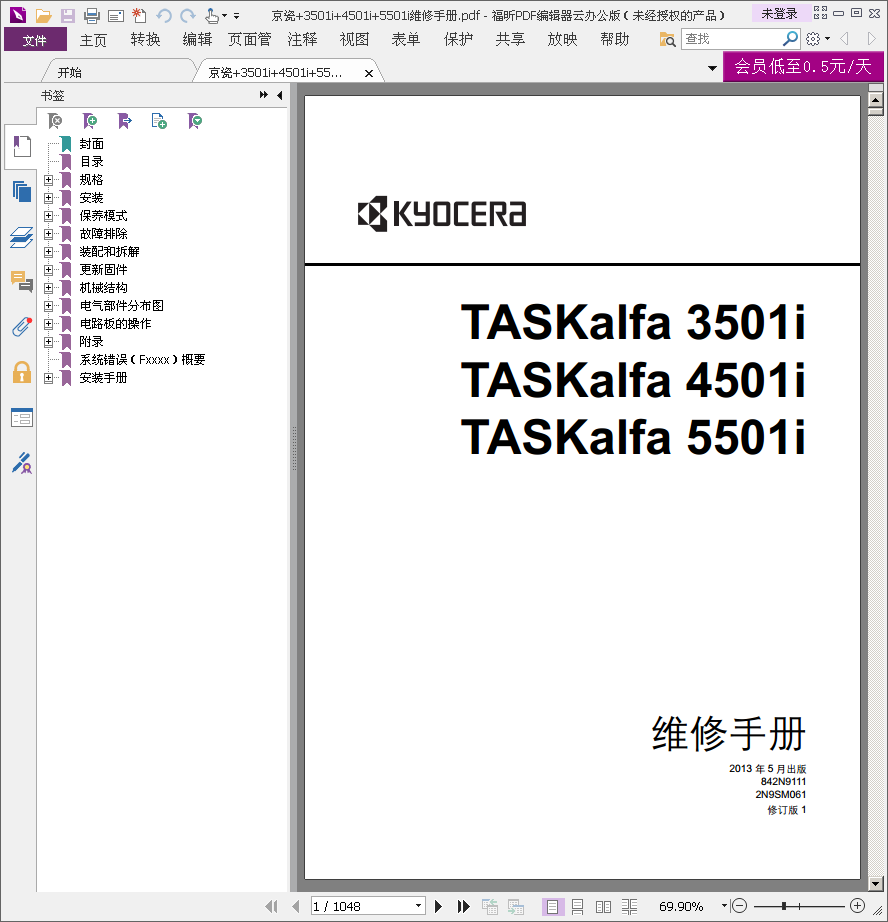The image size is (888, 922).
Task: Click the Save disk icon
Action: point(68,15)
